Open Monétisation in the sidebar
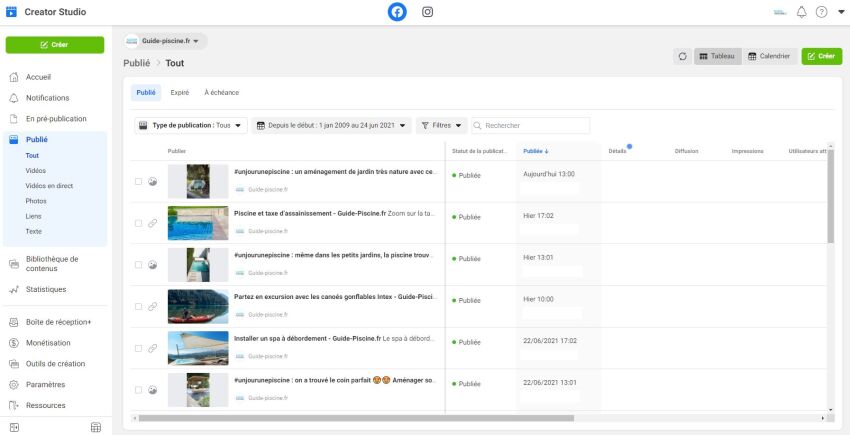 pos(48,343)
